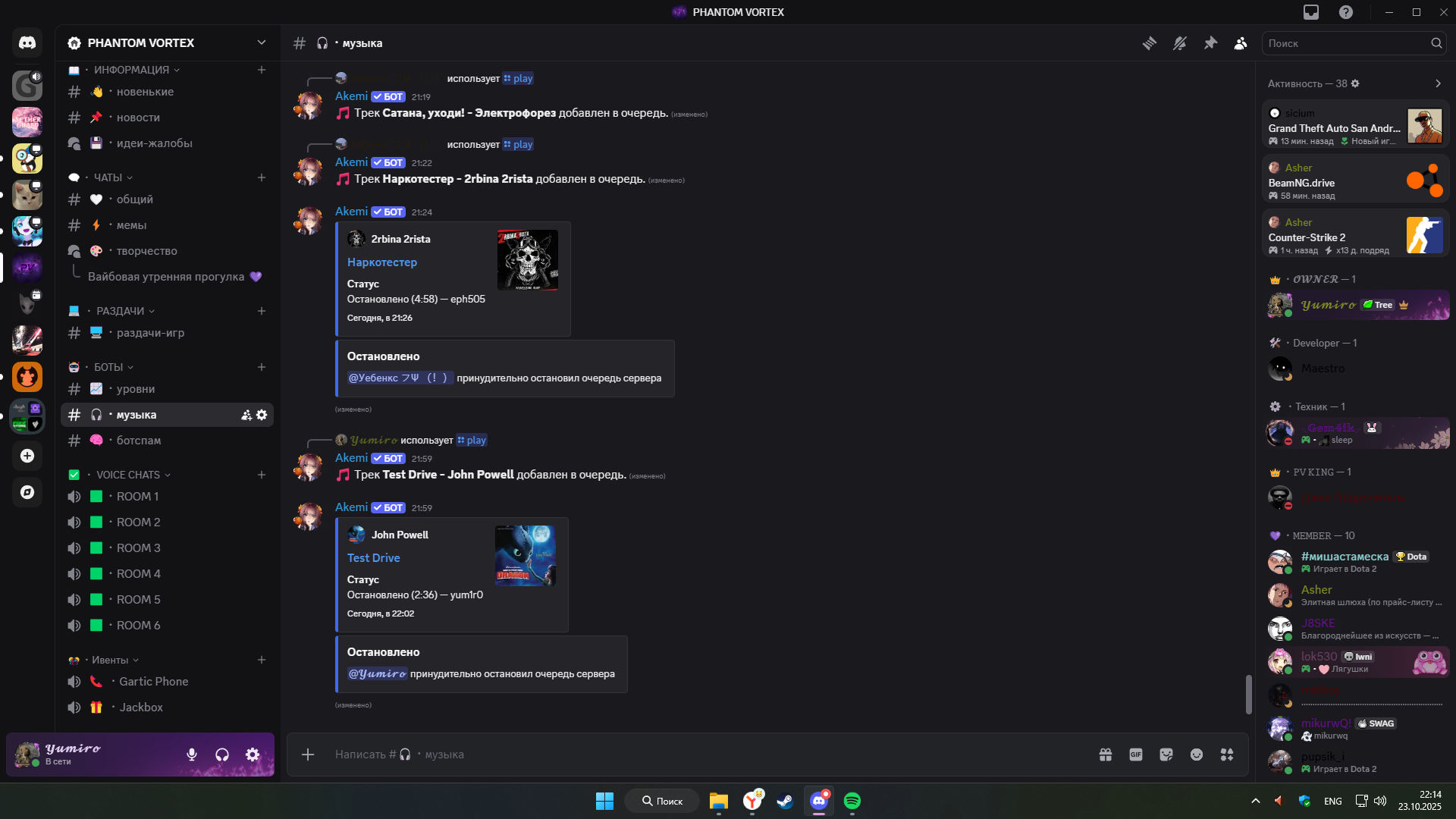1456x819 pixels.
Task: Collapse the VOICE CHATS category
Action: [128, 475]
